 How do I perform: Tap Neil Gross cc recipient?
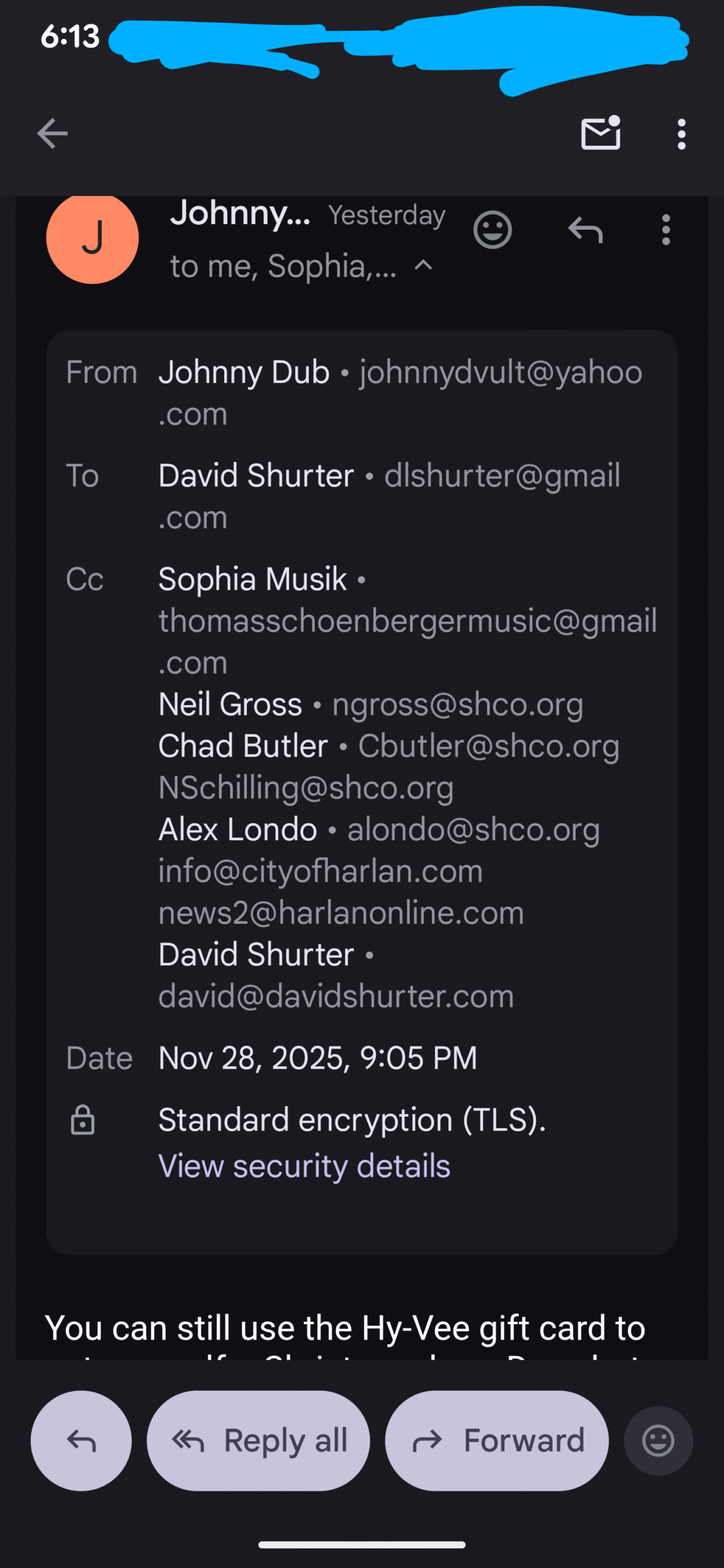(230, 704)
